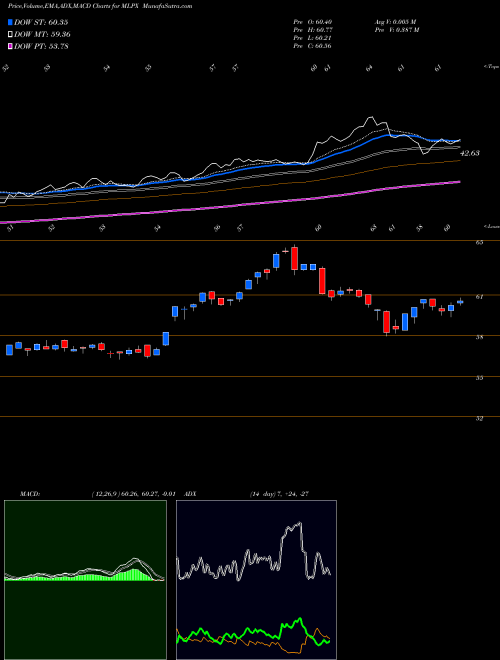Screen dimensions: 500x660
Task: Click the thick green +DI line in ADX panel
Action: point(253,631)
